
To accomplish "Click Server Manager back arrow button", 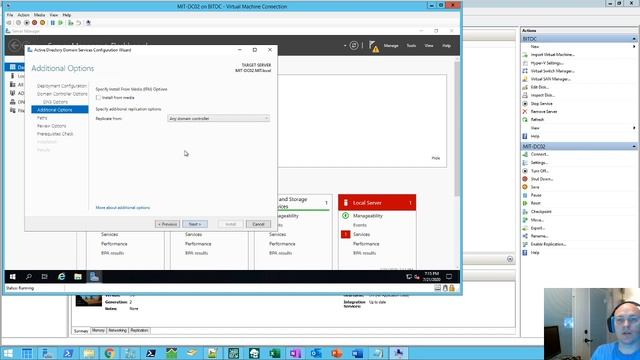I will [15, 45].
